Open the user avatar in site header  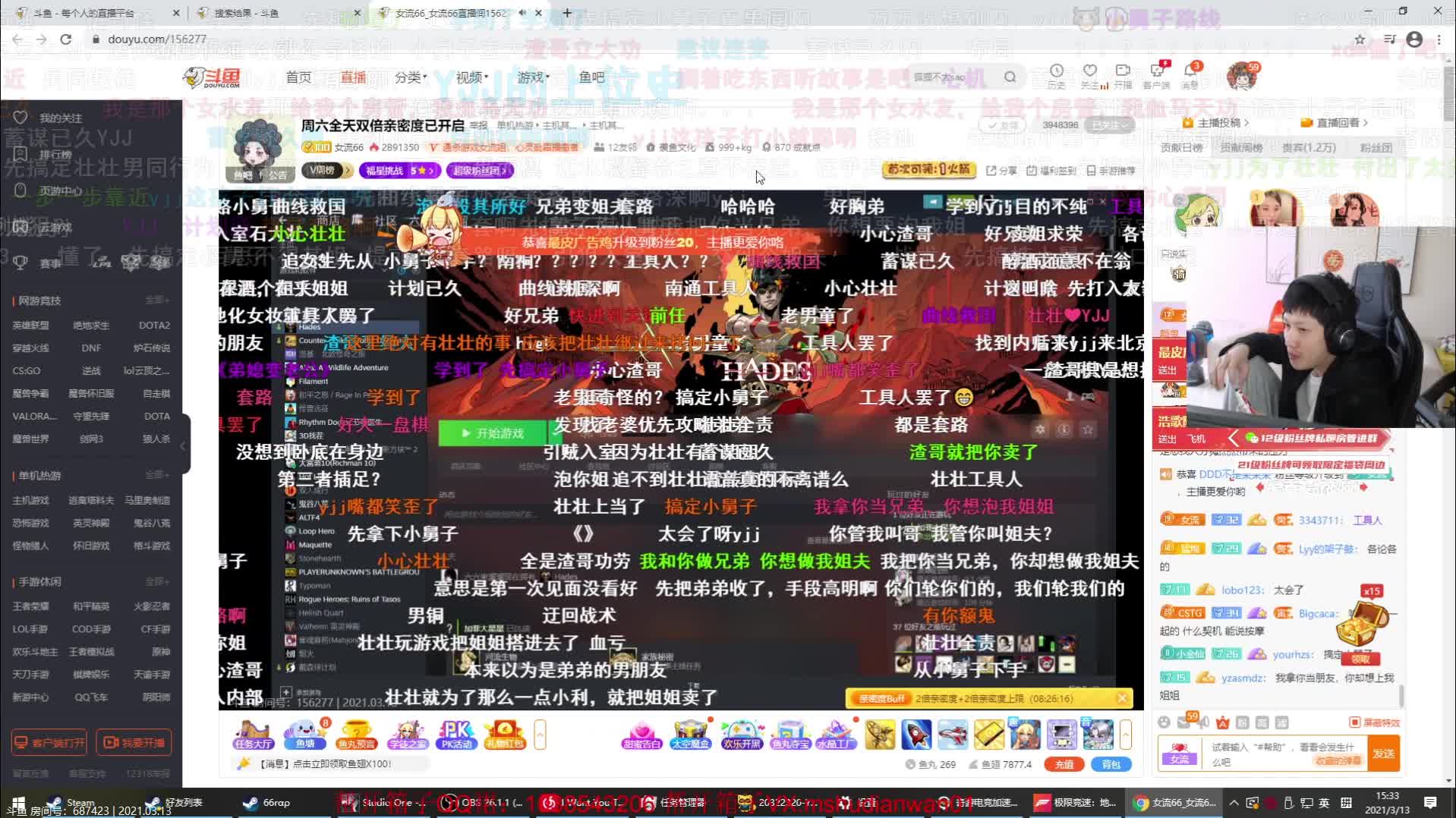[x=1240, y=77]
